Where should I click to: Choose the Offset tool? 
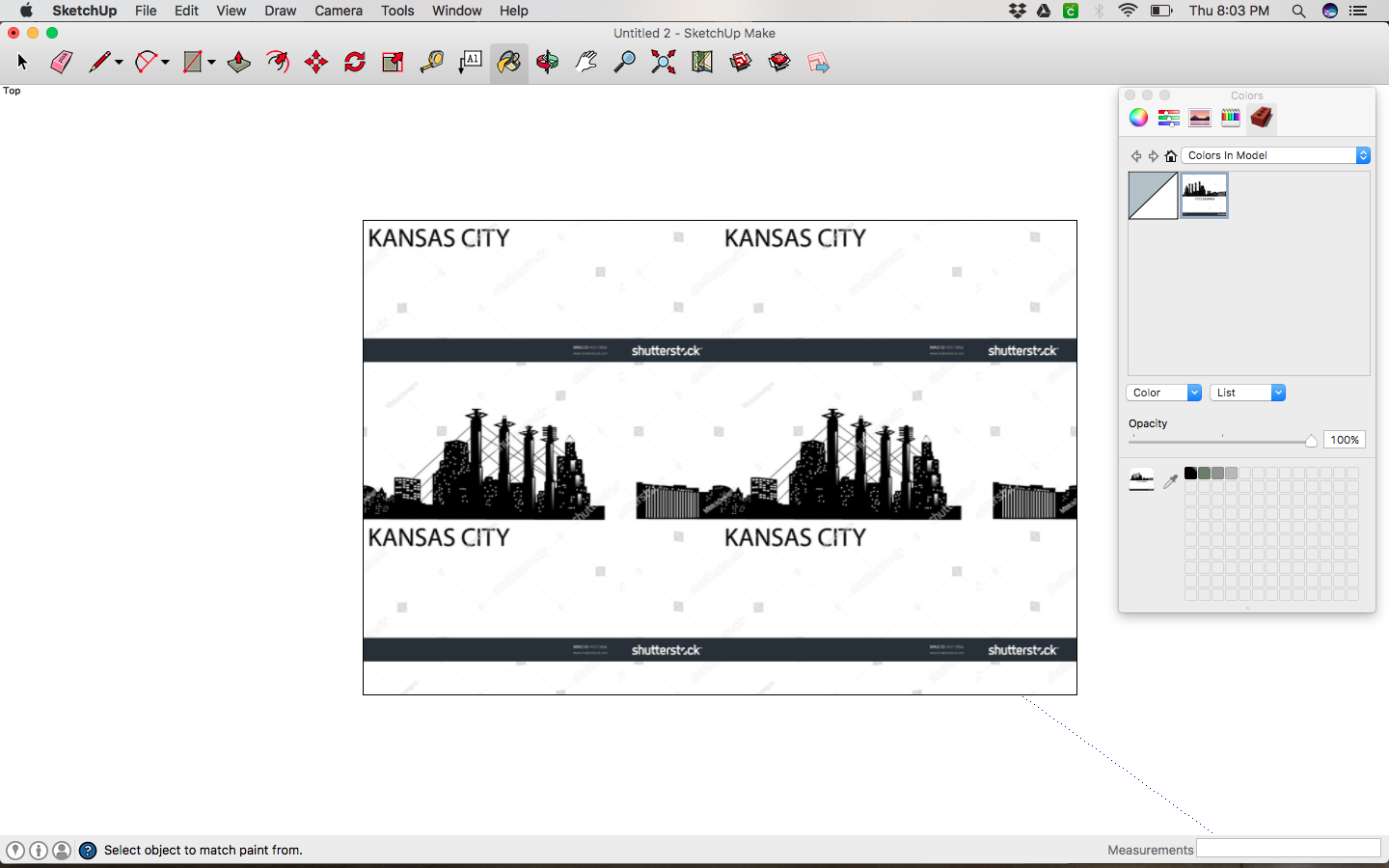click(x=278, y=63)
